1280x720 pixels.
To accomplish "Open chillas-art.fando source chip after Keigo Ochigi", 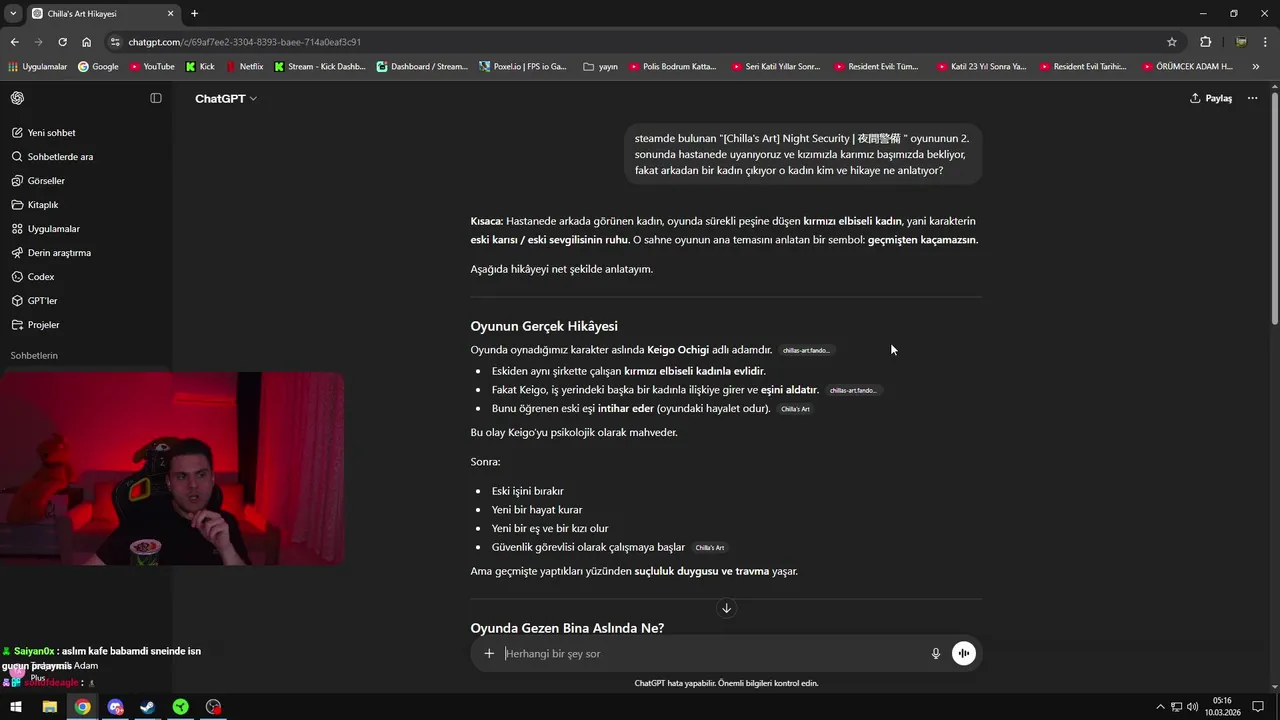I will tap(806, 351).
